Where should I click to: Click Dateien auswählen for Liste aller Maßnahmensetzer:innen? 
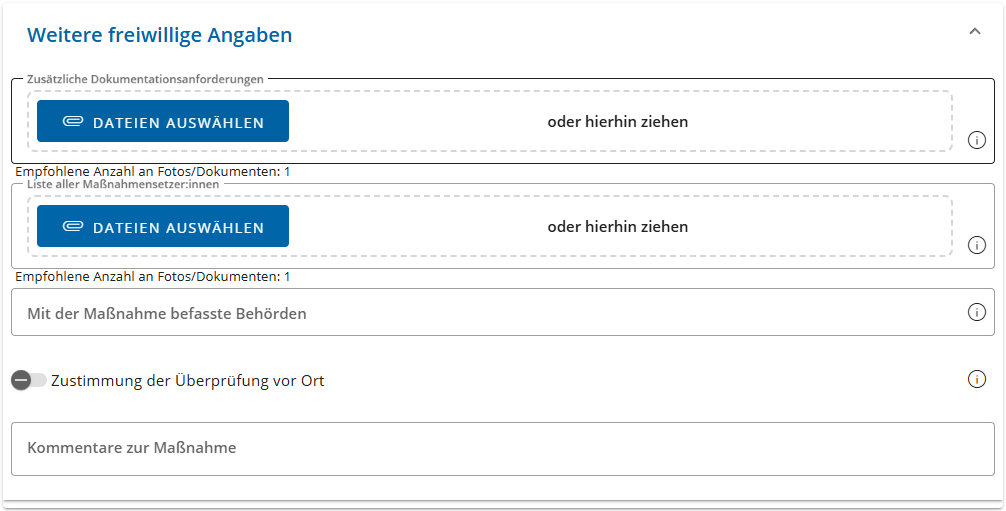tap(163, 226)
